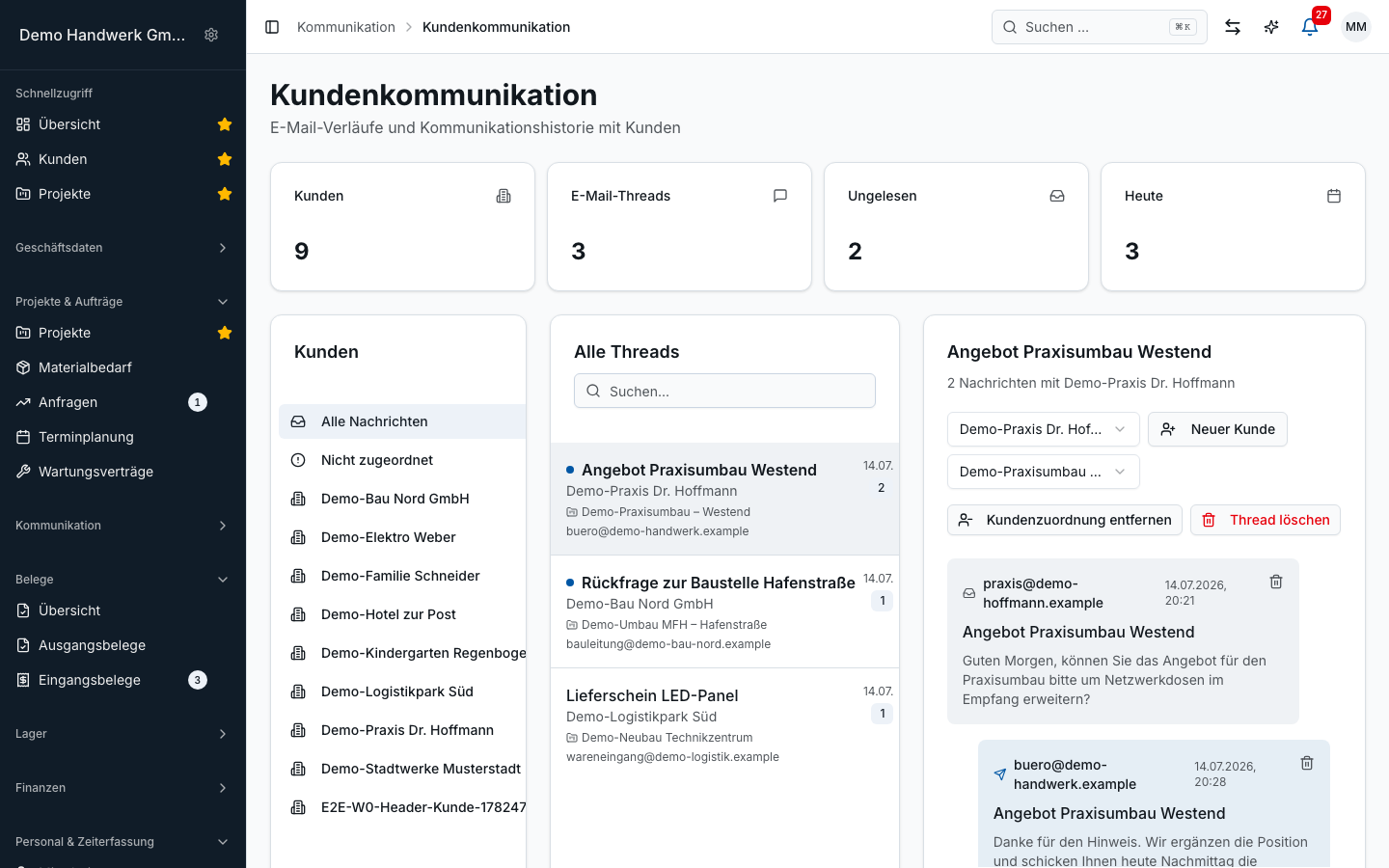Open notifications bell with 27 badge
This screenshot has height=868, width=1389.
1310,27
